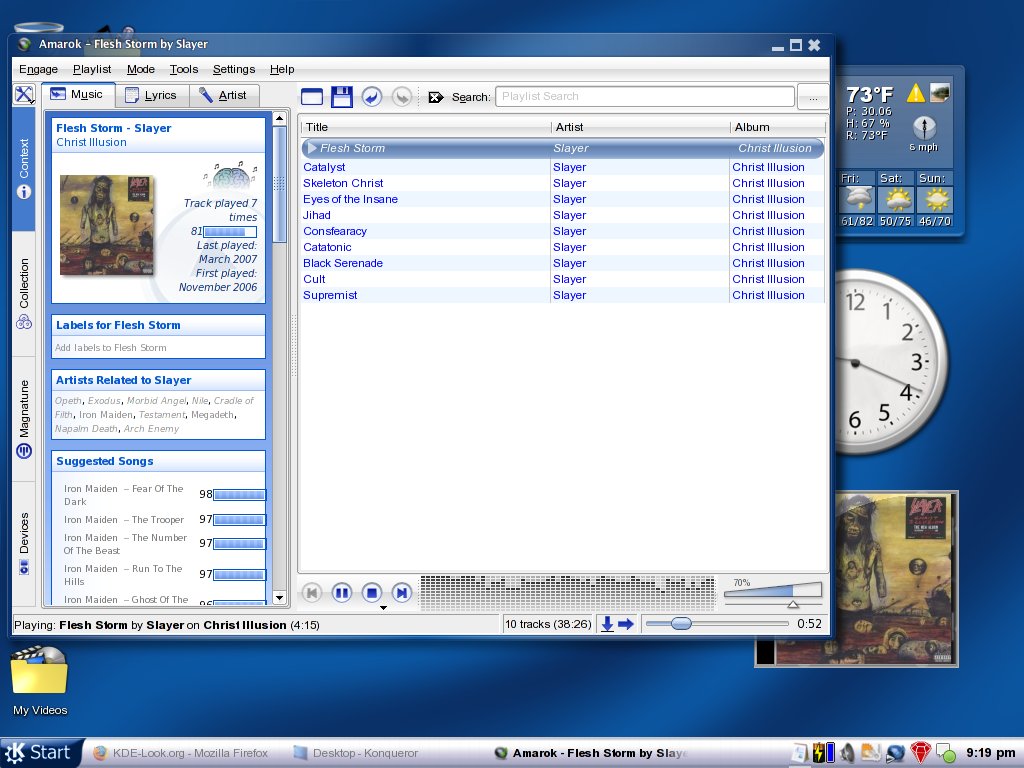This screenshot has width=1024, height=768.
Task: Select the Supremist track
Action: tap(562, 295)
